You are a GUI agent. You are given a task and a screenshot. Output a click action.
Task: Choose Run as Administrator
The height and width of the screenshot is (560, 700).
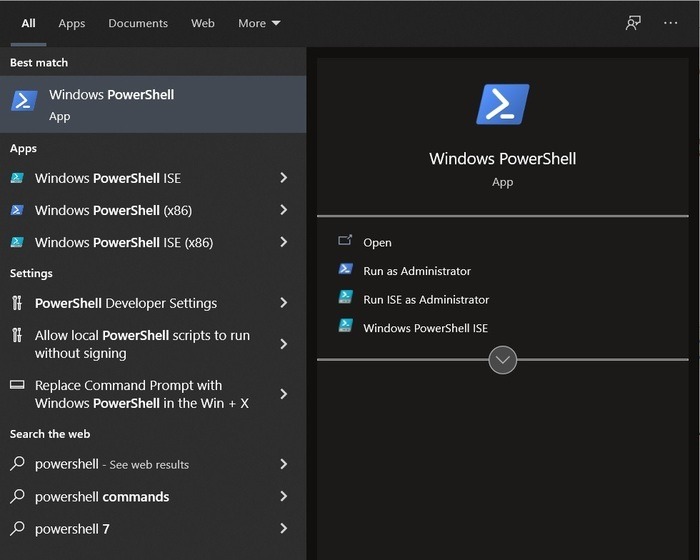(417, 271)
